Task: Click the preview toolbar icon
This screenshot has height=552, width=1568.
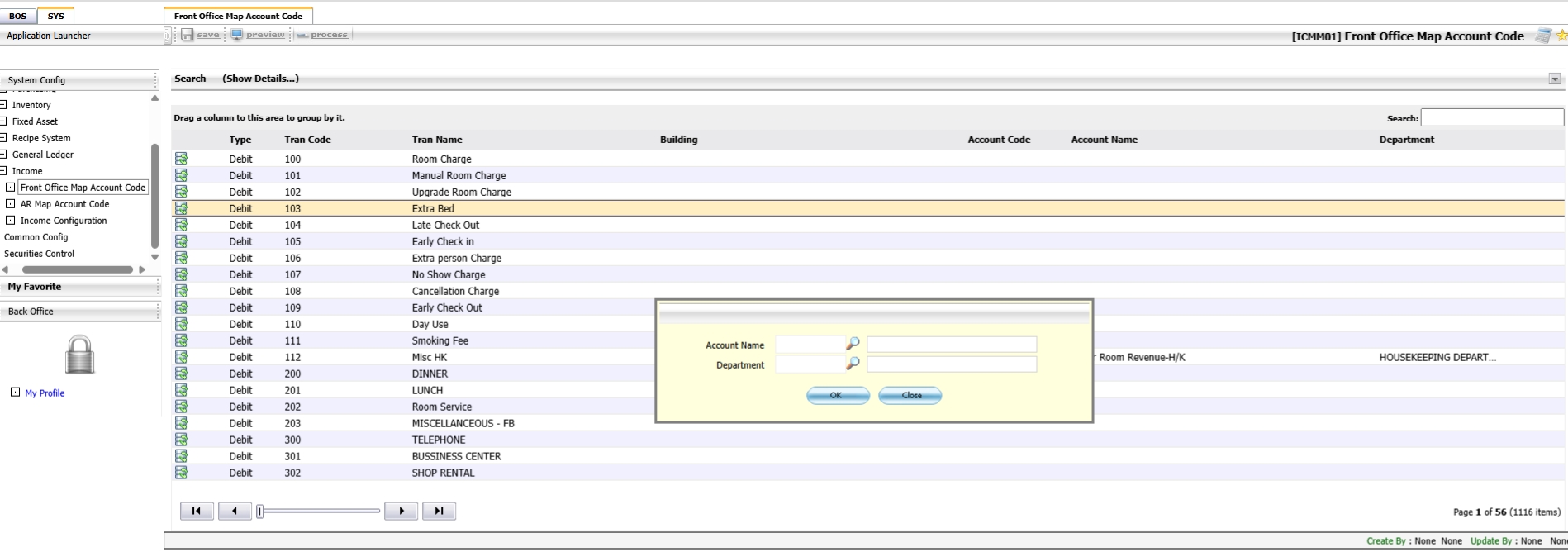Action: point(237,35)
